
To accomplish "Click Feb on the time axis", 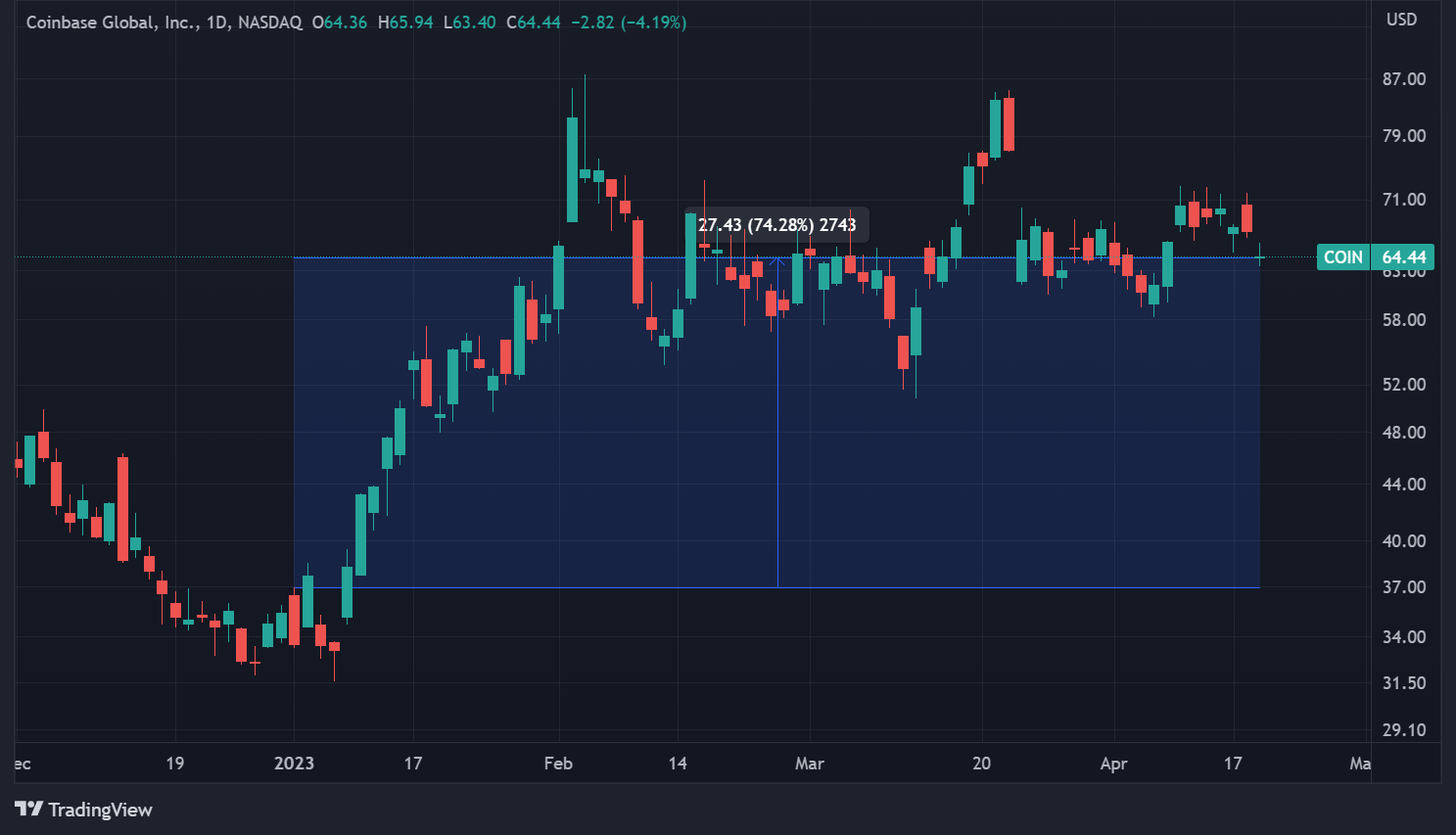I will pyautogui.click(x=558, y=763).
